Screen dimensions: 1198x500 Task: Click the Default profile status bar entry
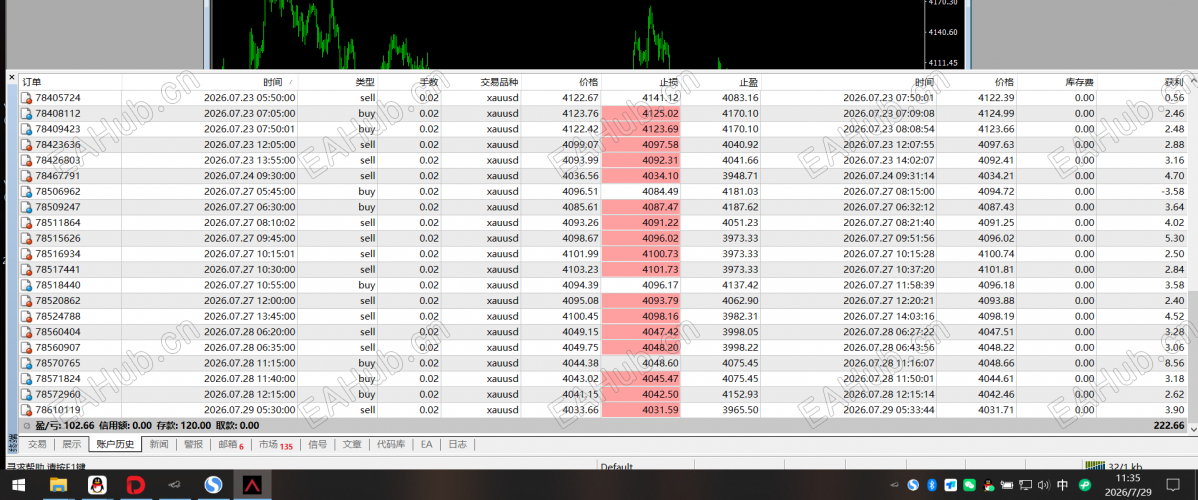pos(617,466)
